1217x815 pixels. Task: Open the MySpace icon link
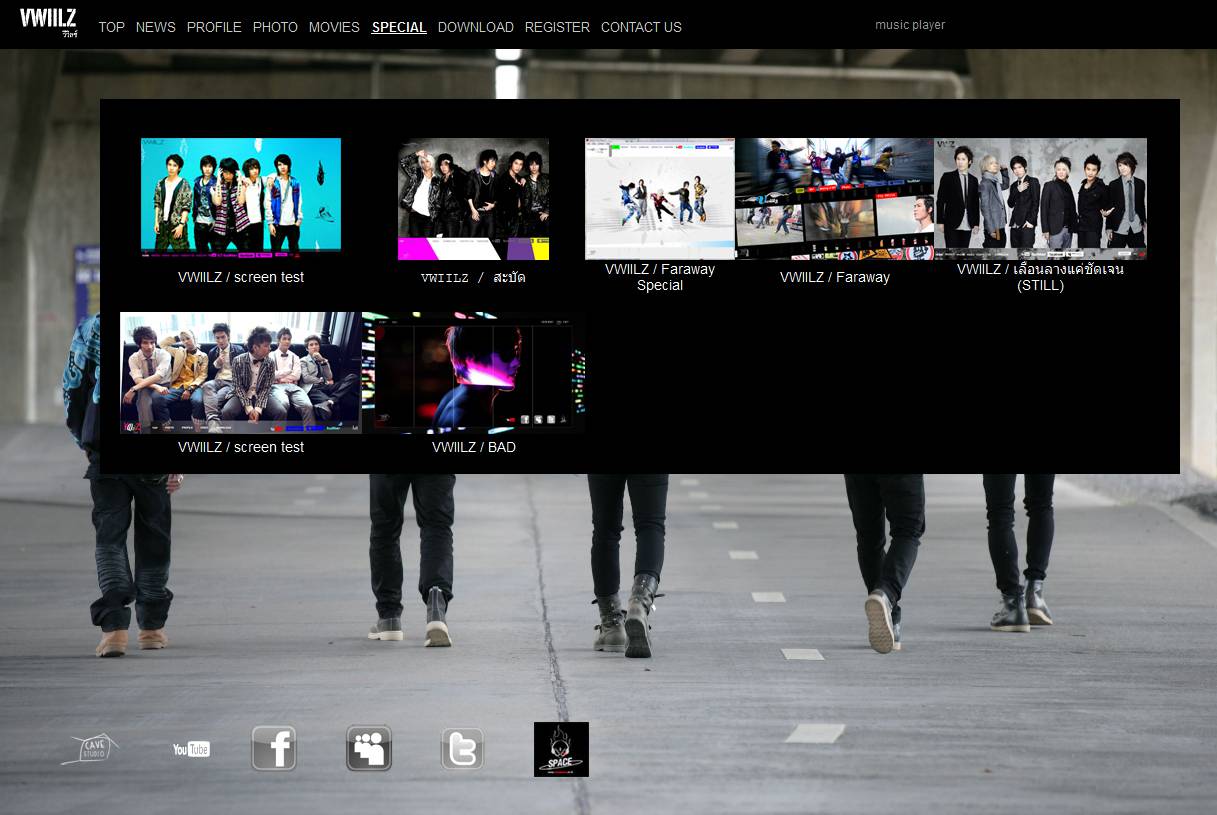tap(369, 749)
